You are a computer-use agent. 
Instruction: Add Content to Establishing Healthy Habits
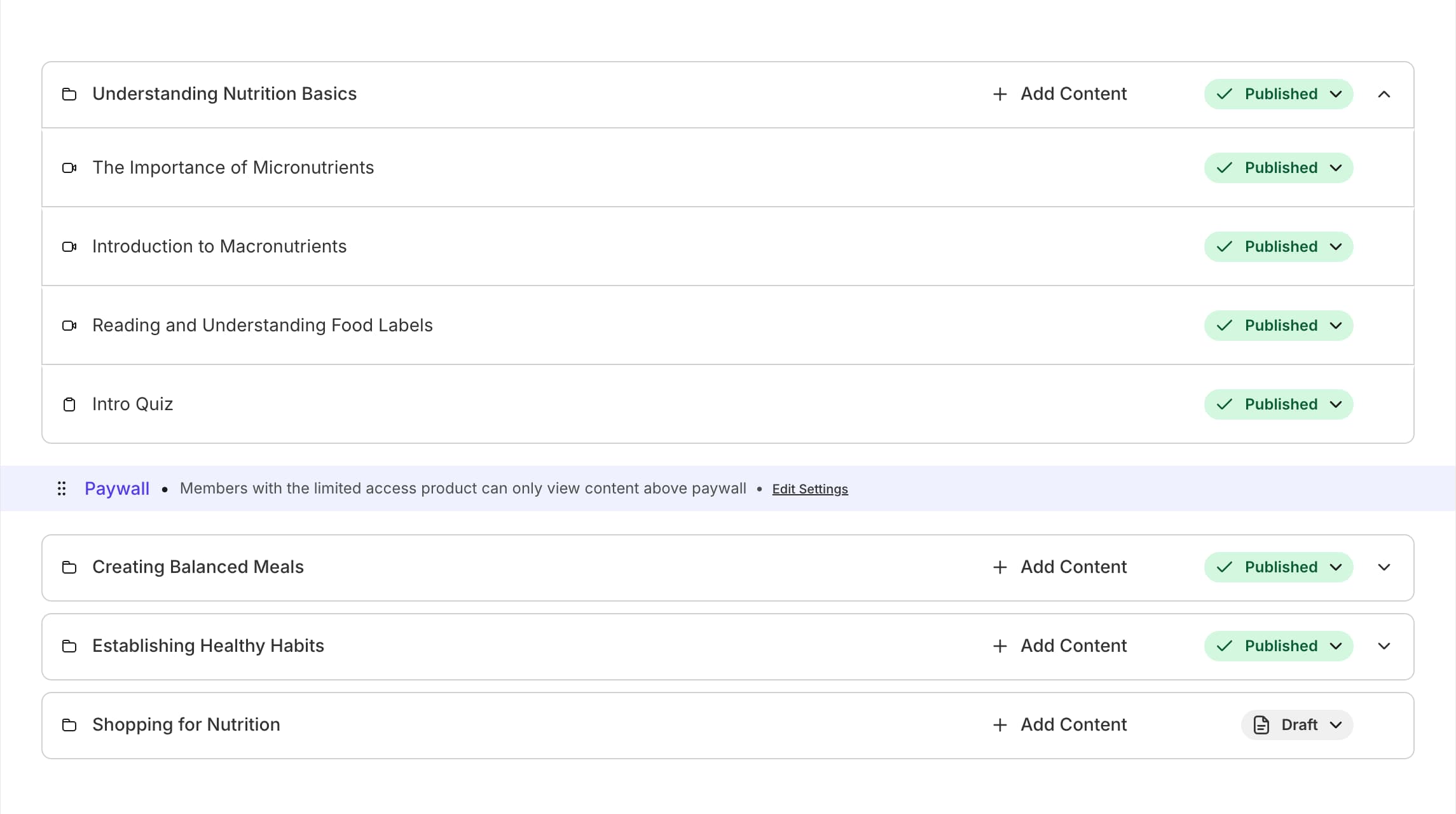(x=1060, y=646)
